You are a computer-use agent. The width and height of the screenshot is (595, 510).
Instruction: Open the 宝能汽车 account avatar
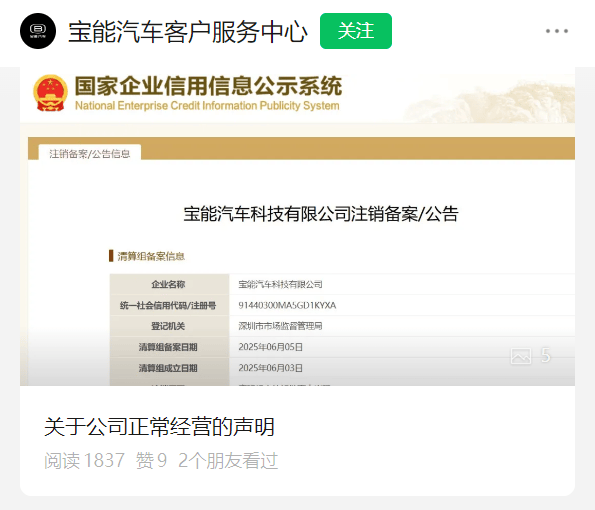coord(38,31)
